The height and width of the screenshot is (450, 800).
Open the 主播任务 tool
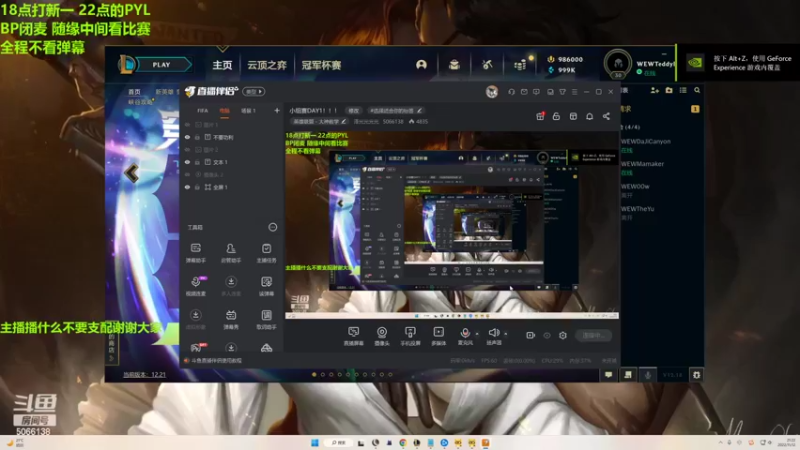coord(266,253)
